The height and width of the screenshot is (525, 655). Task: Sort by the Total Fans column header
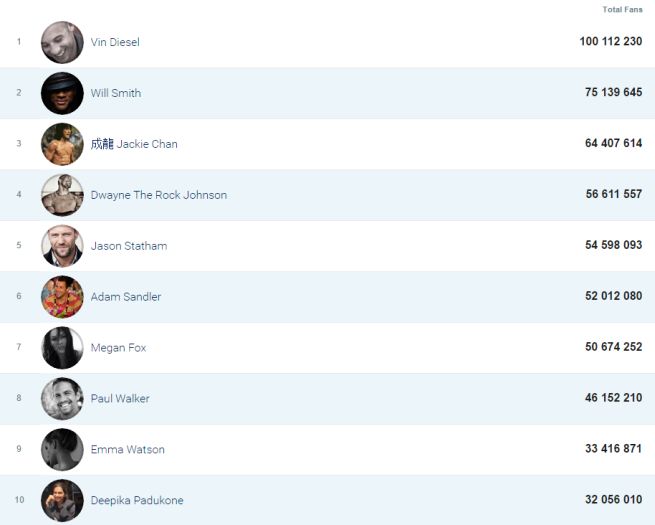pyautogui.click(x=622, y=10)
